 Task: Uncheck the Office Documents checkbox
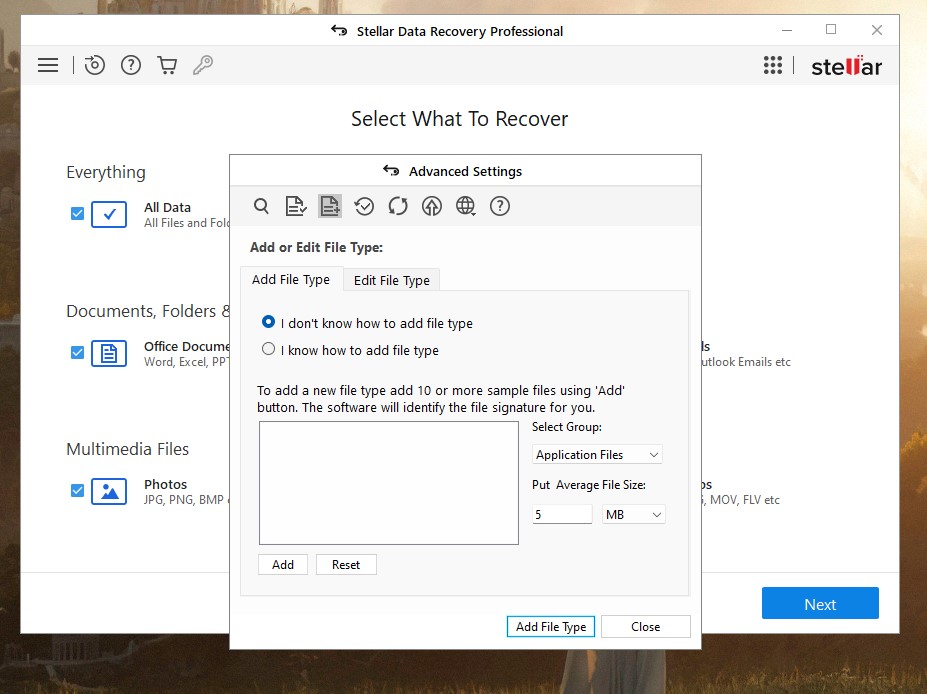click(x=77, y=353)
